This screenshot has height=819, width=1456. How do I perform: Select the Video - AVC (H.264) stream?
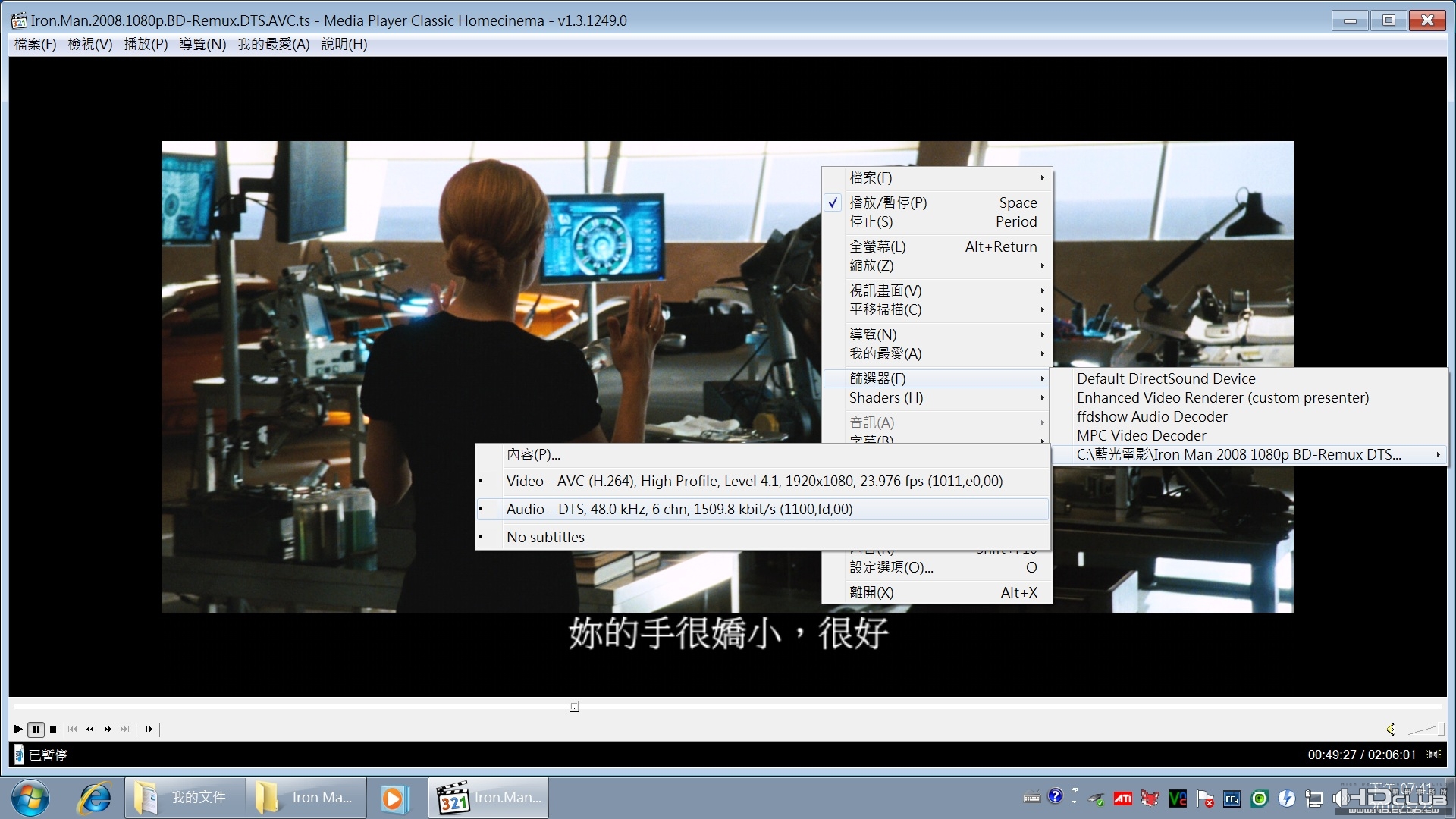click(754, 482)
